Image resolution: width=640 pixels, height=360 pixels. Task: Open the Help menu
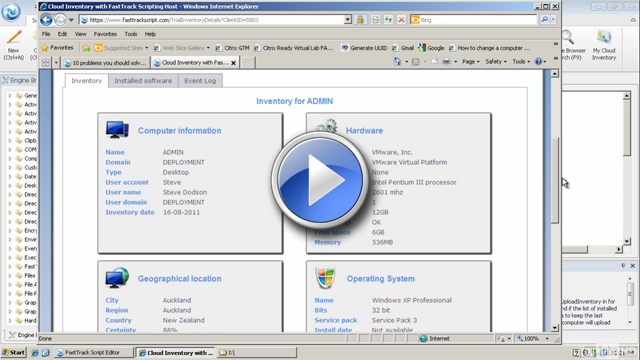coord(150,34)
